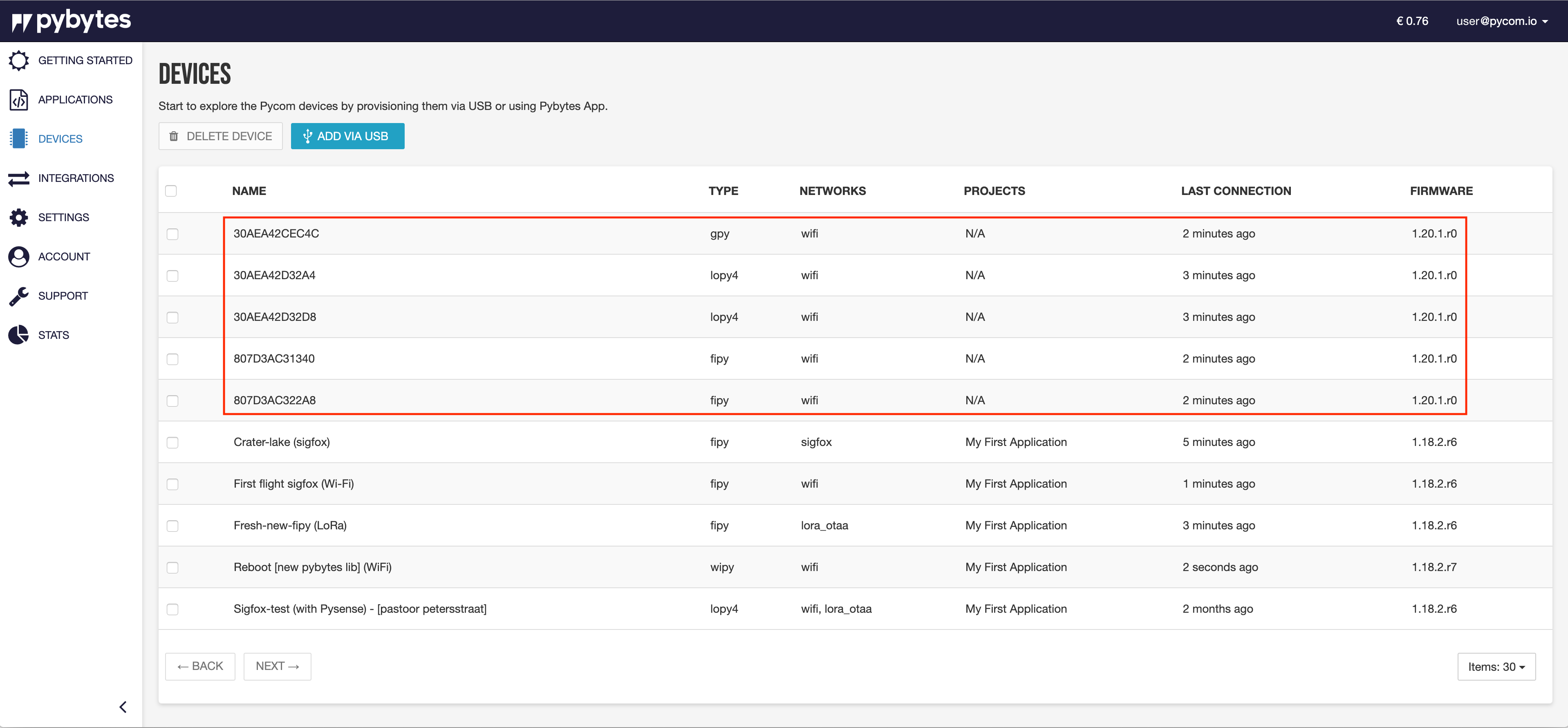
Task: Click the Settings gear icon
Action: 19,217
